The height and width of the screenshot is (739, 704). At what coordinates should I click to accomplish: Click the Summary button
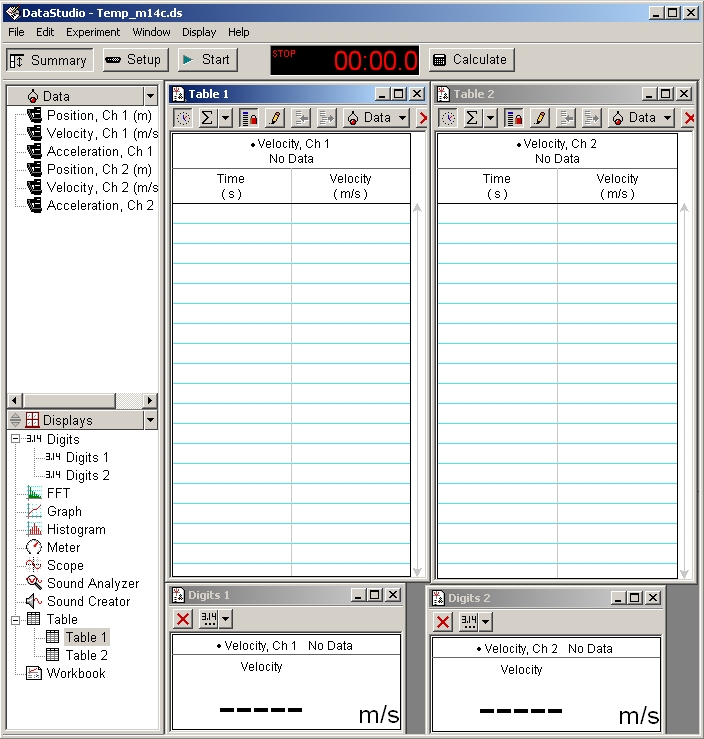pyautogui.click(x=49, y=60)
